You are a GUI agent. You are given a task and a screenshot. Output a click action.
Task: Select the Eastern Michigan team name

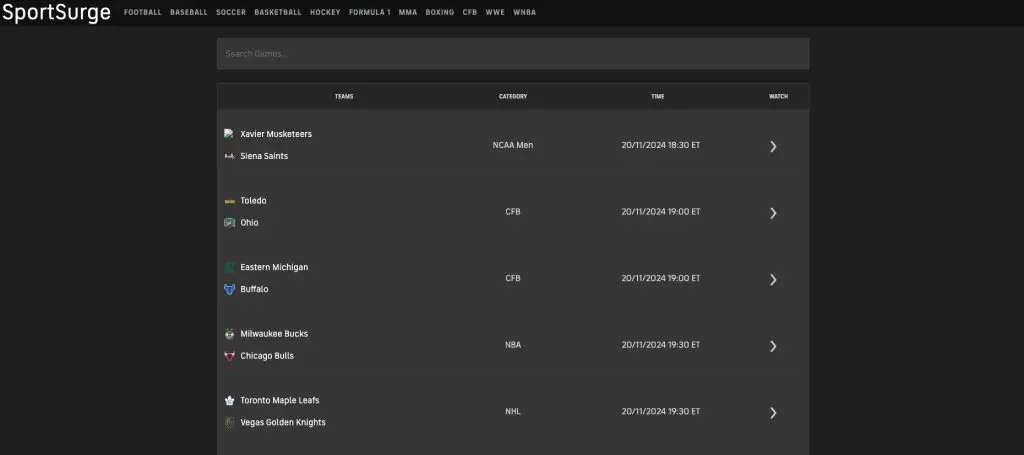[x=274, y=267]
